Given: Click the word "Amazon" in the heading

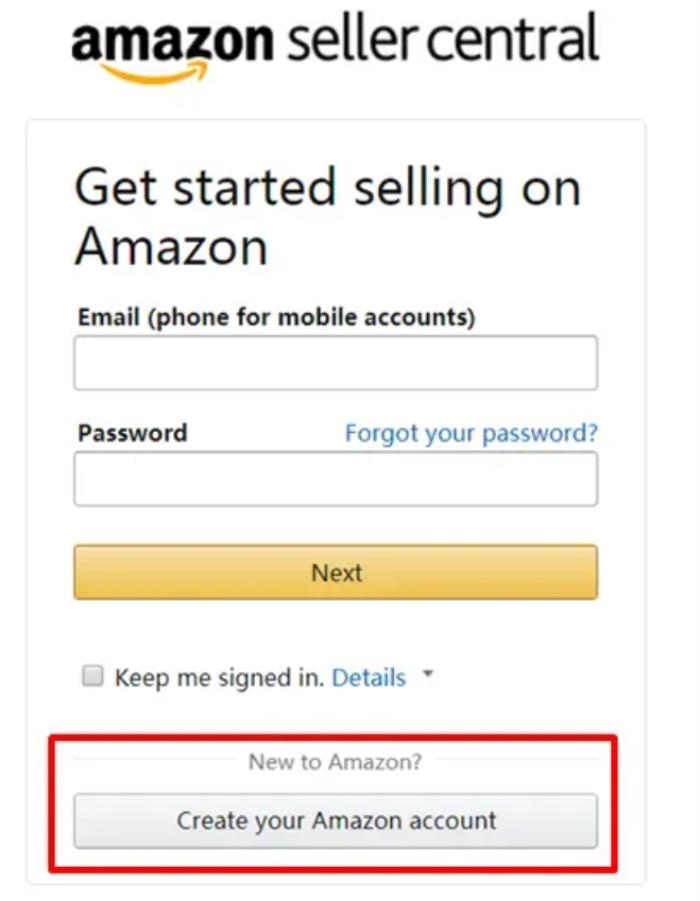Looking at the screenshot, I should [x=171, y=246].
